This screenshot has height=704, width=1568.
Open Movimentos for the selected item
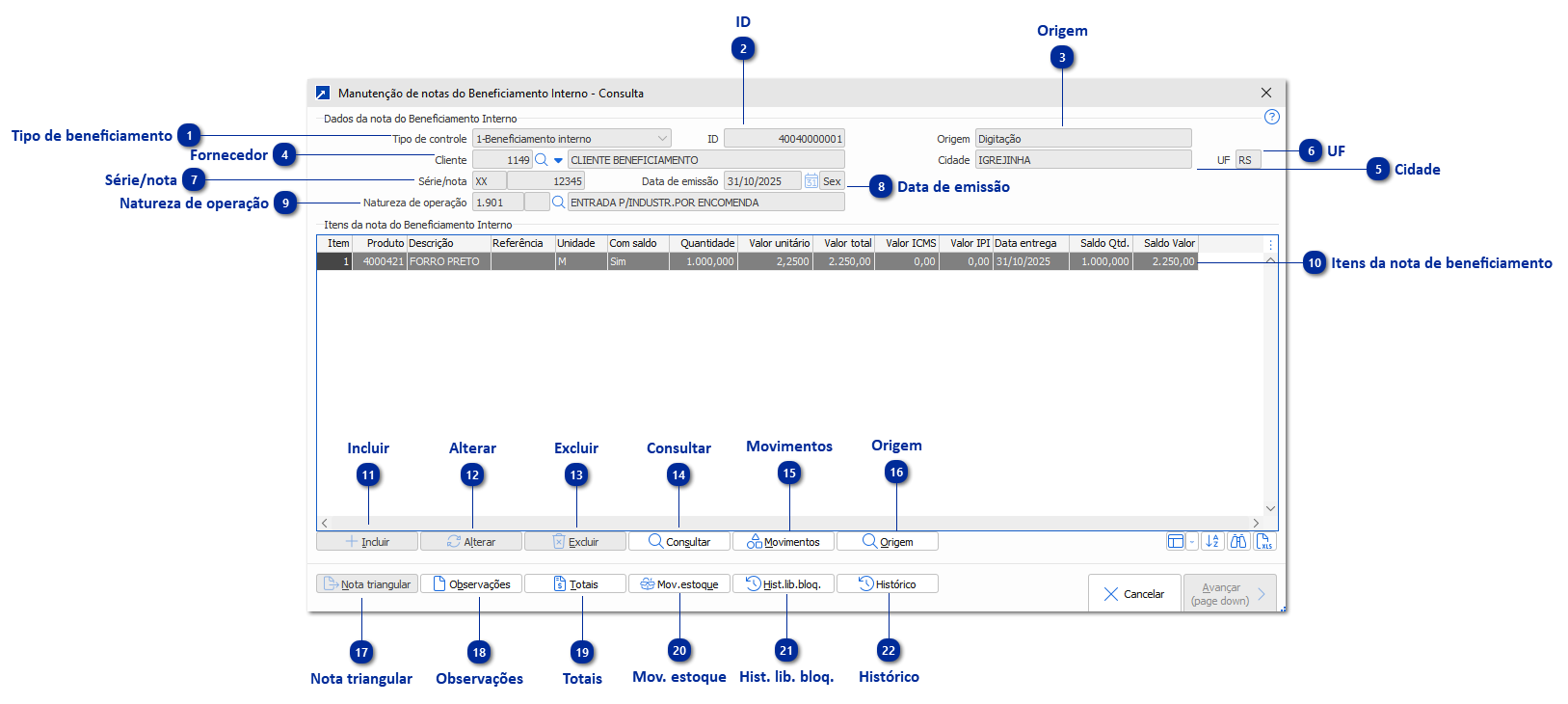tap(784, 542)
